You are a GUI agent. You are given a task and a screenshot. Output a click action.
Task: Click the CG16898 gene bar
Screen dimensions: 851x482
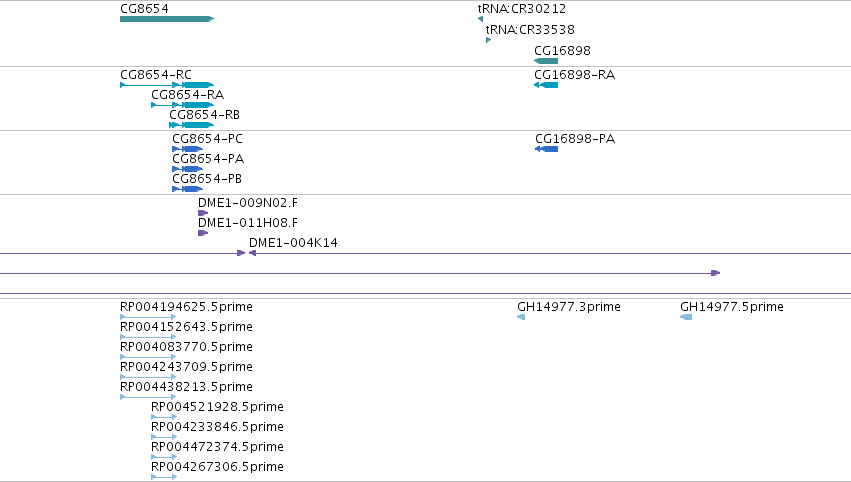click(x=546, y=61)
